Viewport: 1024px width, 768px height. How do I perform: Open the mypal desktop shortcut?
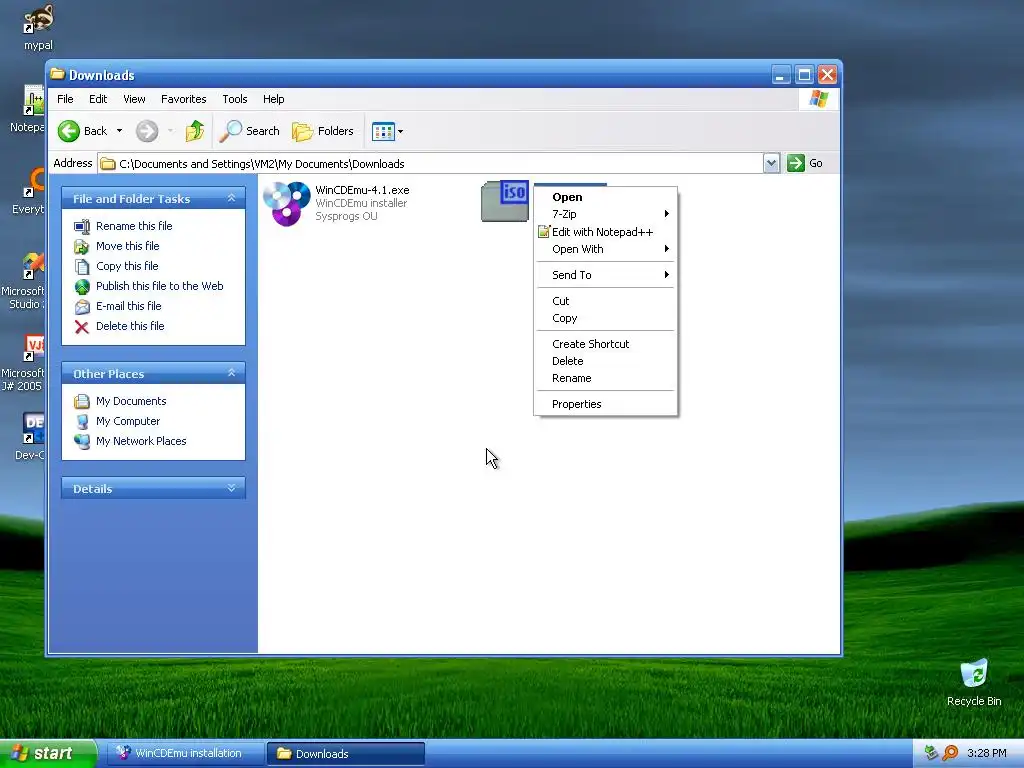coord(38,27)
